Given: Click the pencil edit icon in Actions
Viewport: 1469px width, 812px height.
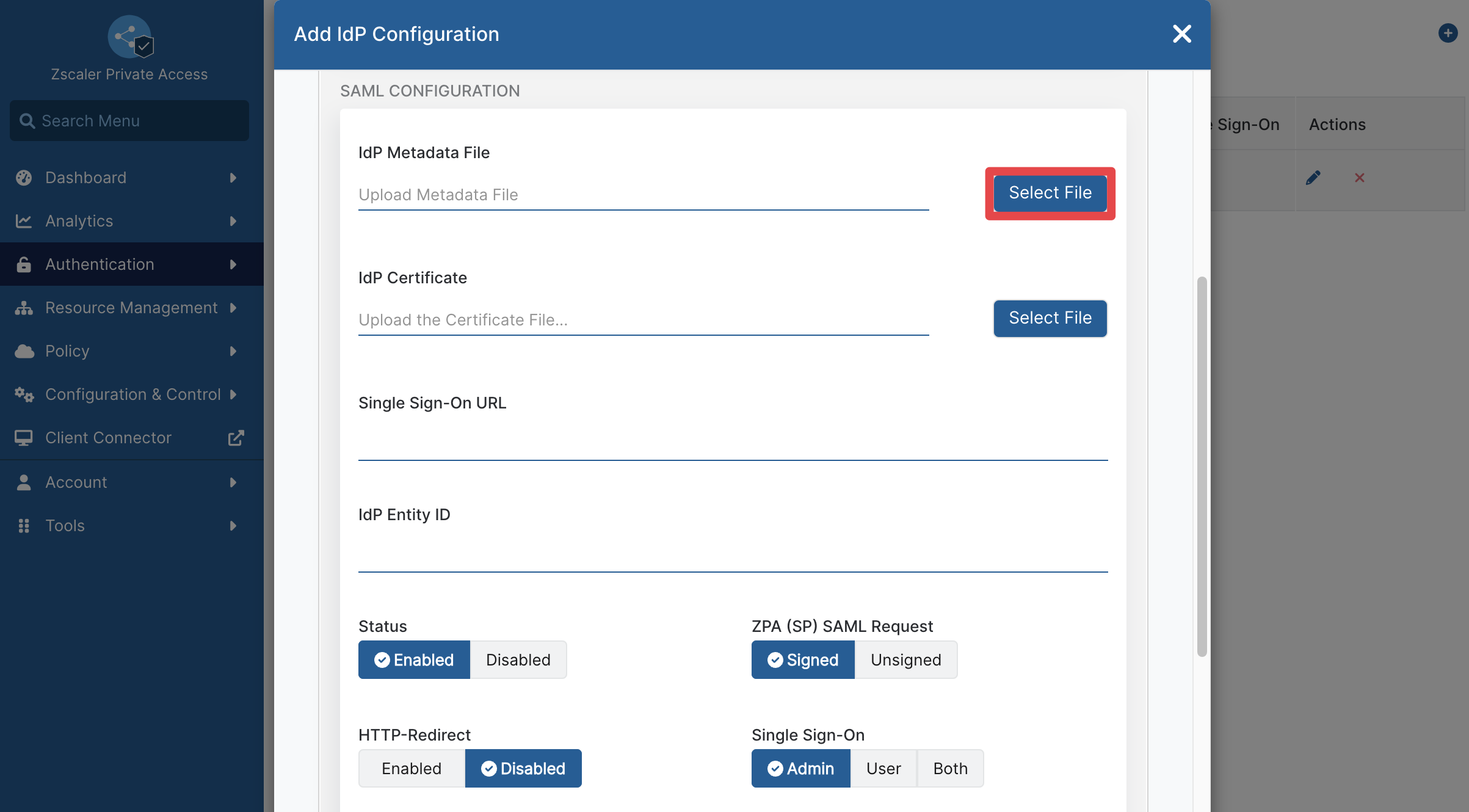Looking at the screenshot, I should [1313, 178].
